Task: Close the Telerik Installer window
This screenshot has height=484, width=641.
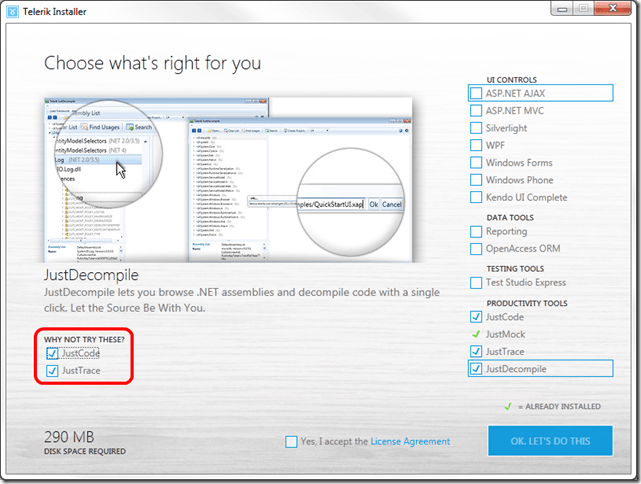Action: click(612, 8)
